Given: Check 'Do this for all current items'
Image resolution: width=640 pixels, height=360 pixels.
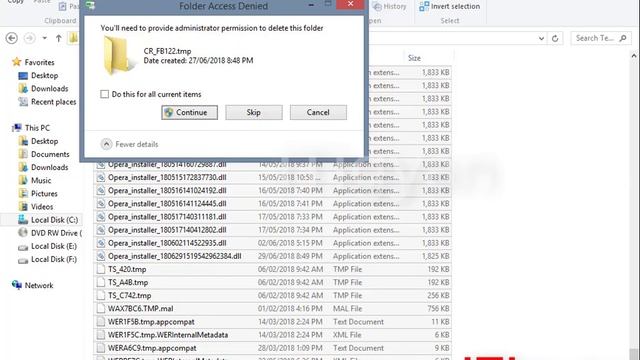Looking at the screenshot, I should pos(104,94).
